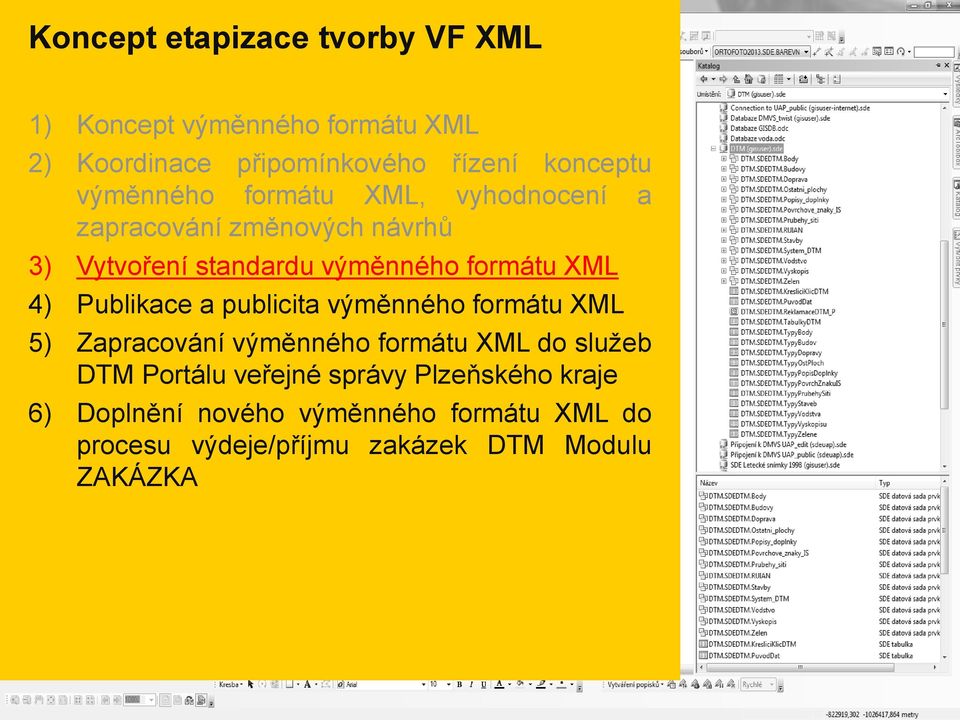Screen dimensions: 960x720
Task: Click the view mode grid icon in Katalog
Action: [x=779, y=79]
